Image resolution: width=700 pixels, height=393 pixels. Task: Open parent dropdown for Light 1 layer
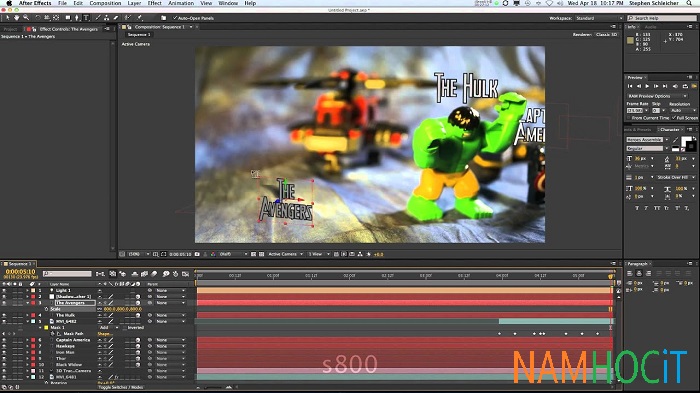170,290
